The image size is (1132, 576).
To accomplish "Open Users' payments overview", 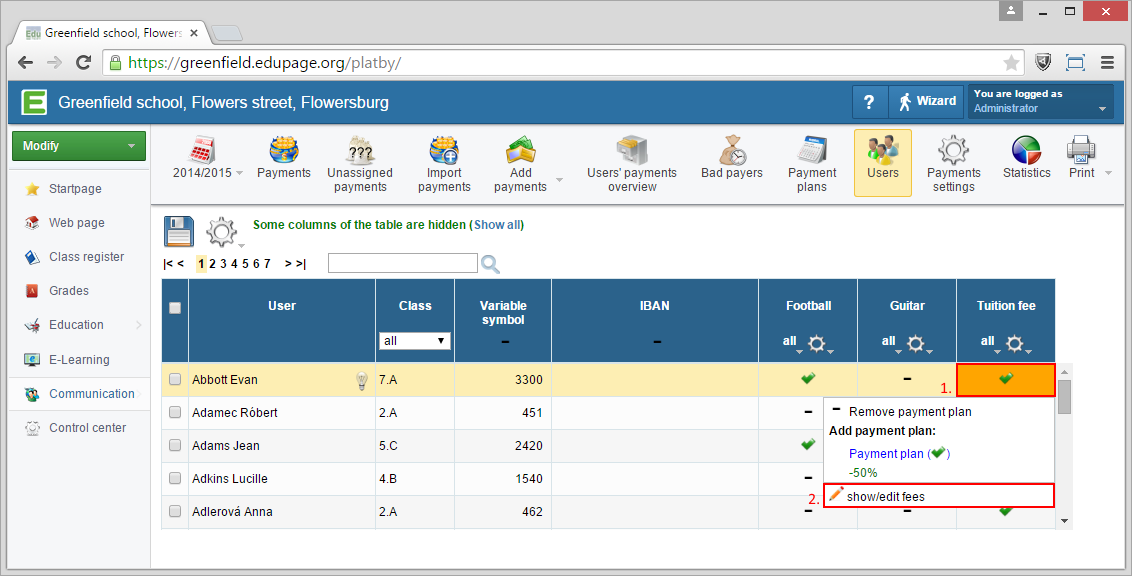I will tap(632, 165).
